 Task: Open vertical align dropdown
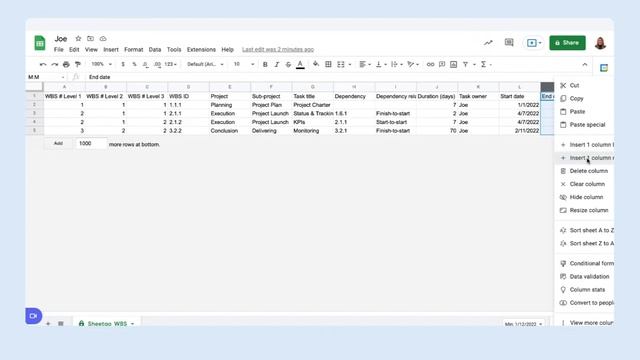pyautogui.click(x=381, y=64)
